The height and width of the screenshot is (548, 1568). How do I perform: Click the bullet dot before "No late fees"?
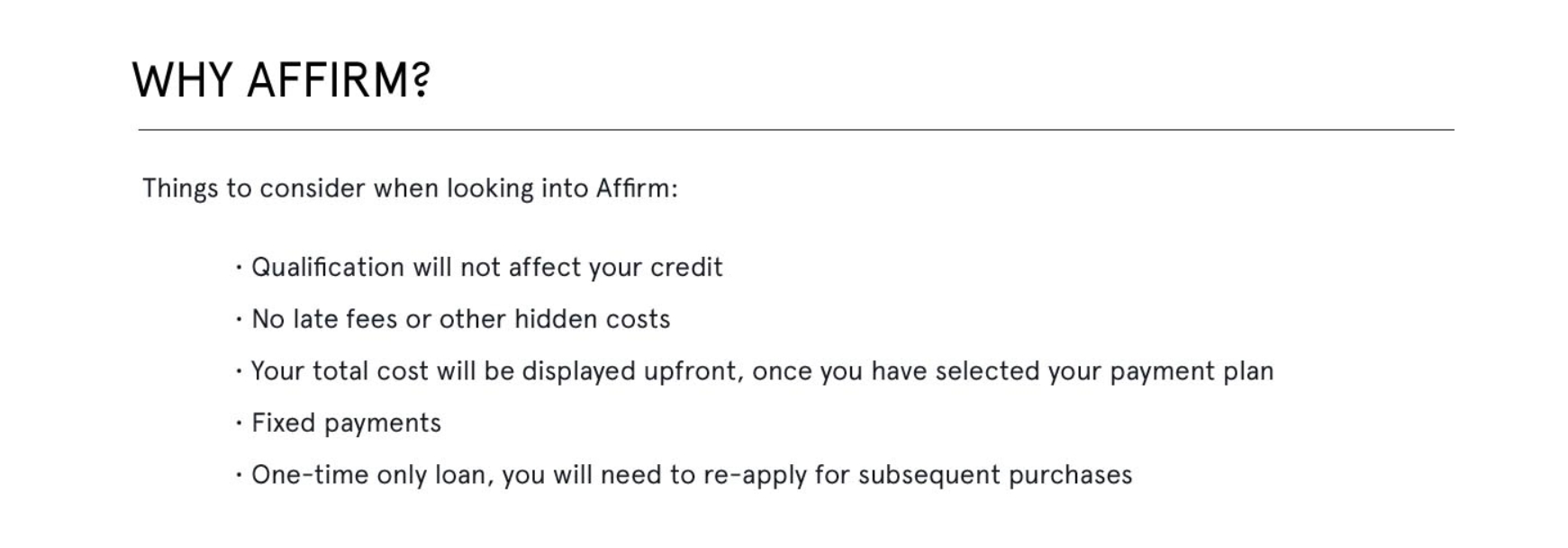pos(239,319)
